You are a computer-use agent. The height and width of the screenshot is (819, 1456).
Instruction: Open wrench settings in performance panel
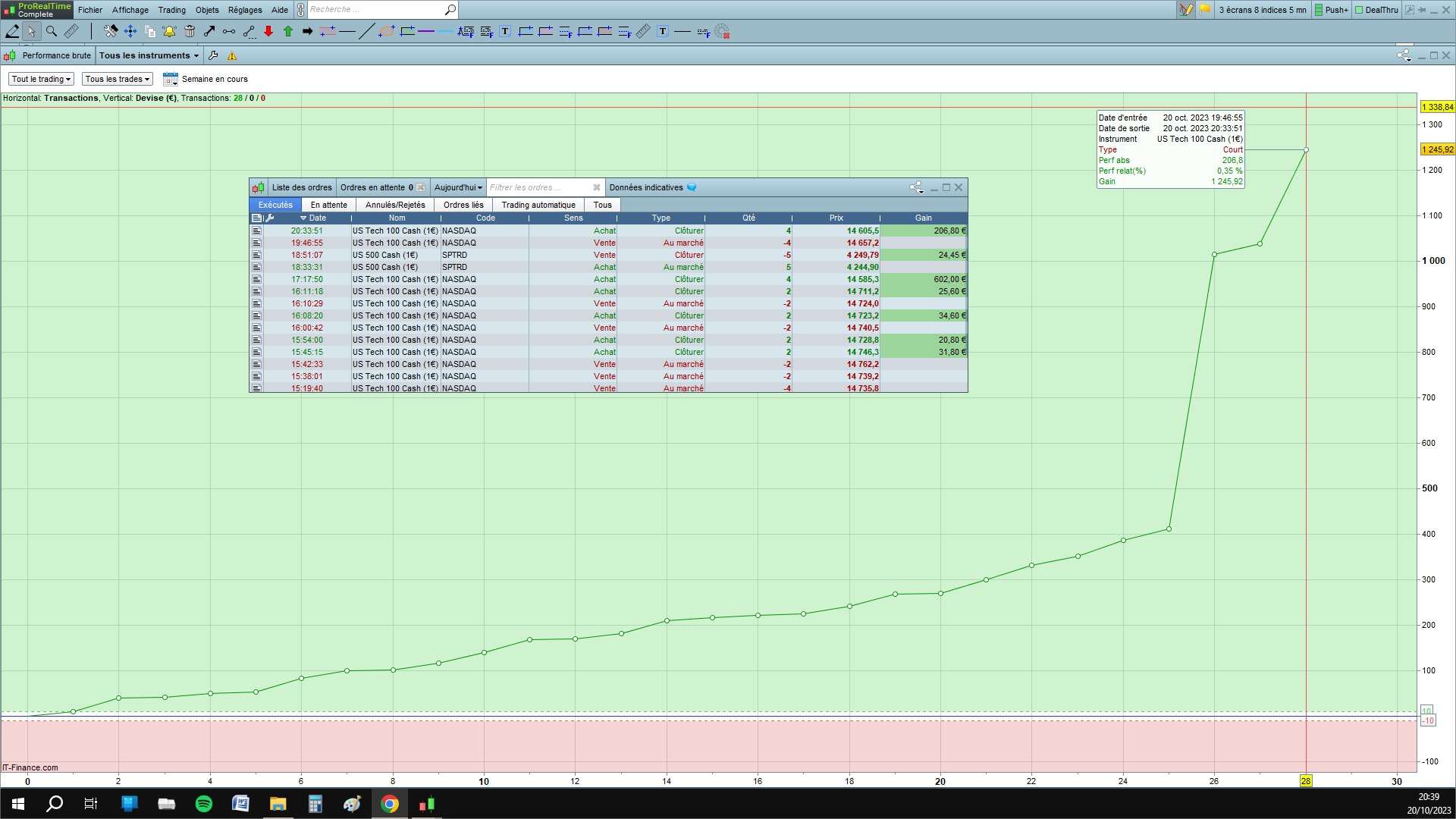(x=213, y=55)
